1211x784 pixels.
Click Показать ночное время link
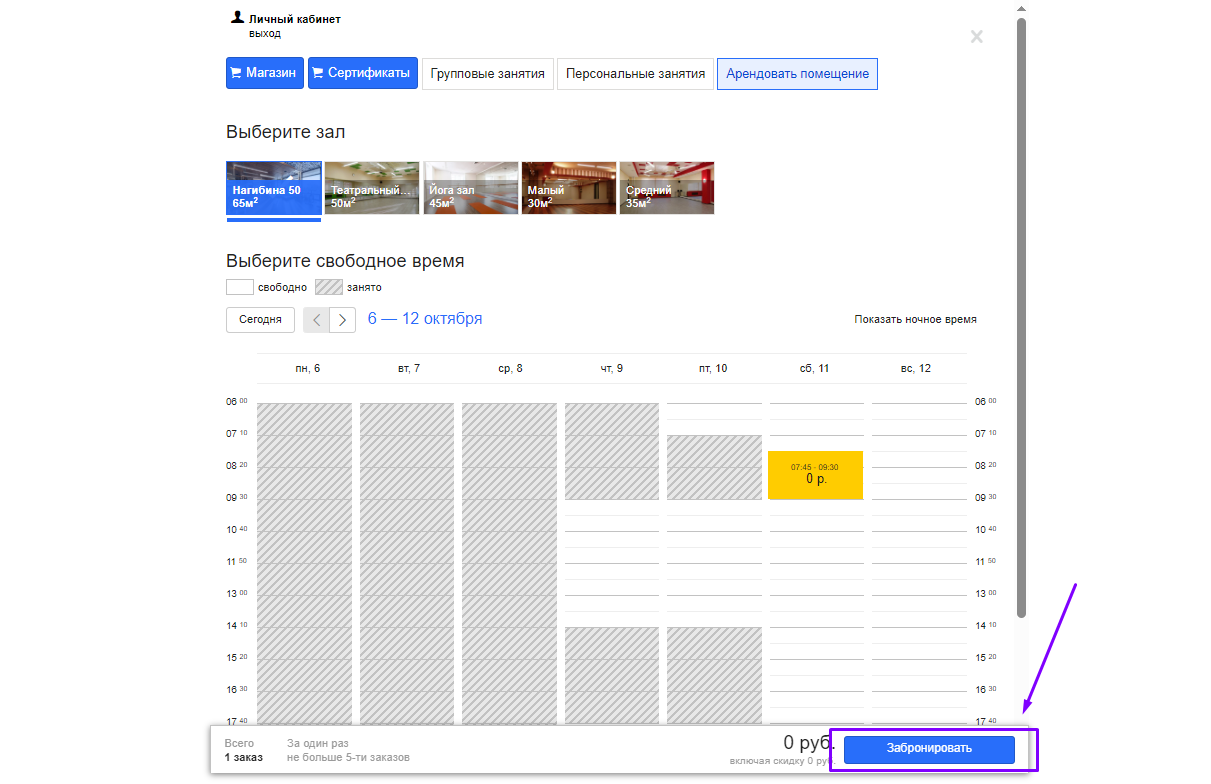pyautogui.click(x=915, y=319)
